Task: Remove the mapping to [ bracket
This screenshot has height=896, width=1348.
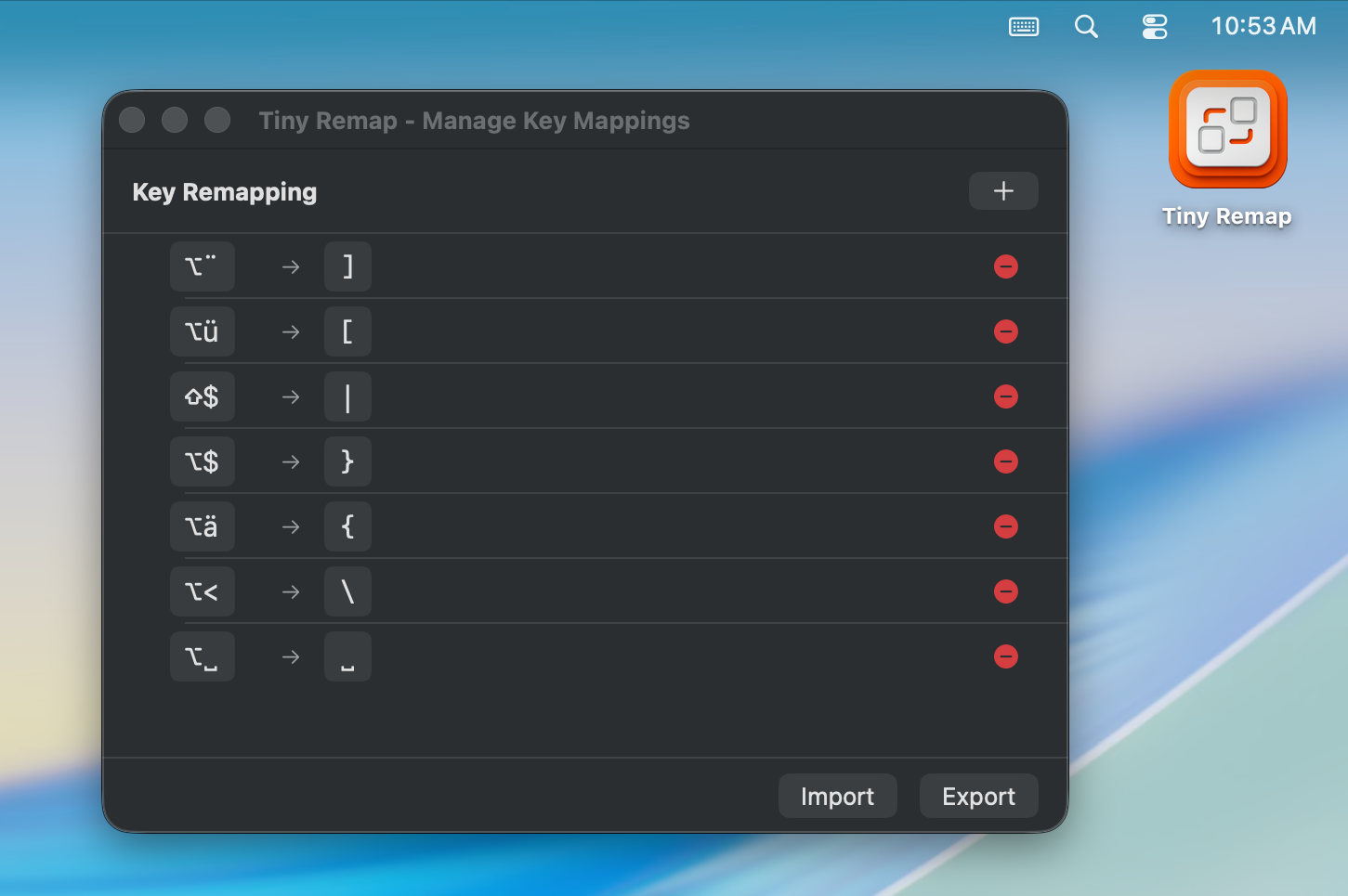Action: point(1006,331)
